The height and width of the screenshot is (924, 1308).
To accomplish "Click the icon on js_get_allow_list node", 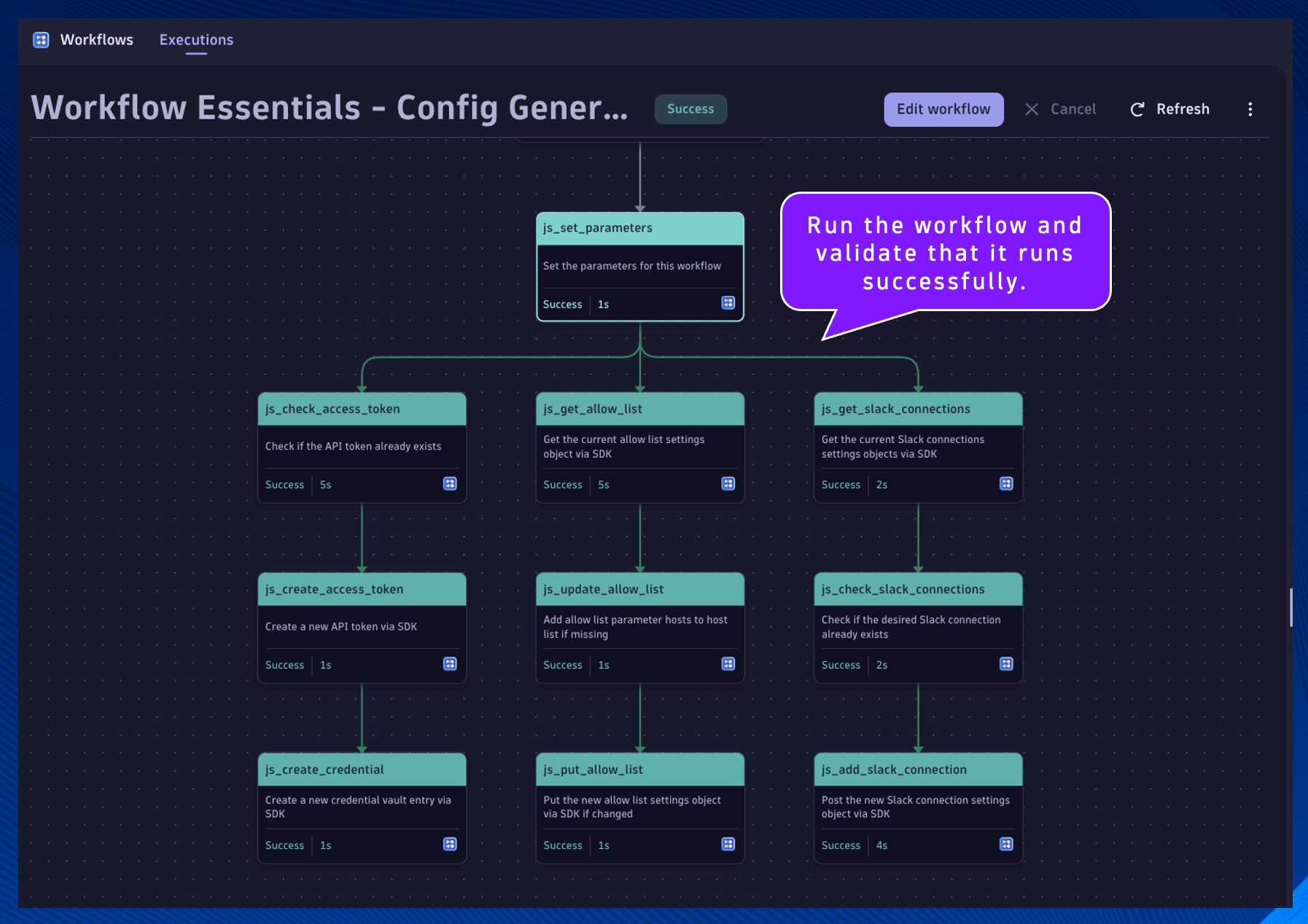I will click(x=728, y=484).
